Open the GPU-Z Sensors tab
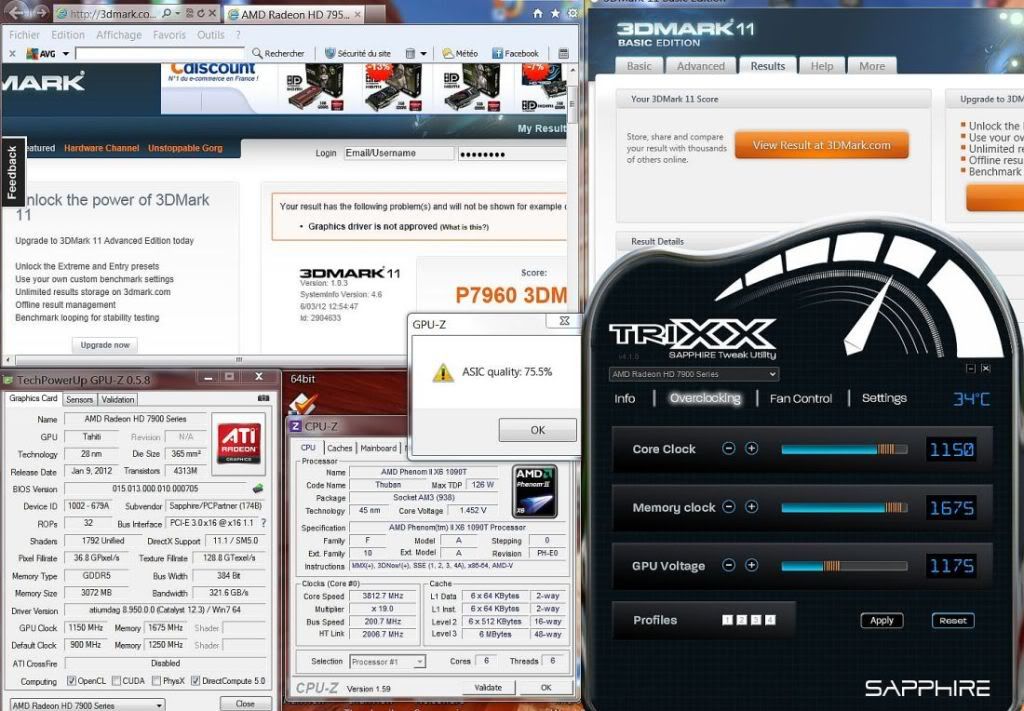Viewport: 1024px width, 711px height. coord(79,399)
